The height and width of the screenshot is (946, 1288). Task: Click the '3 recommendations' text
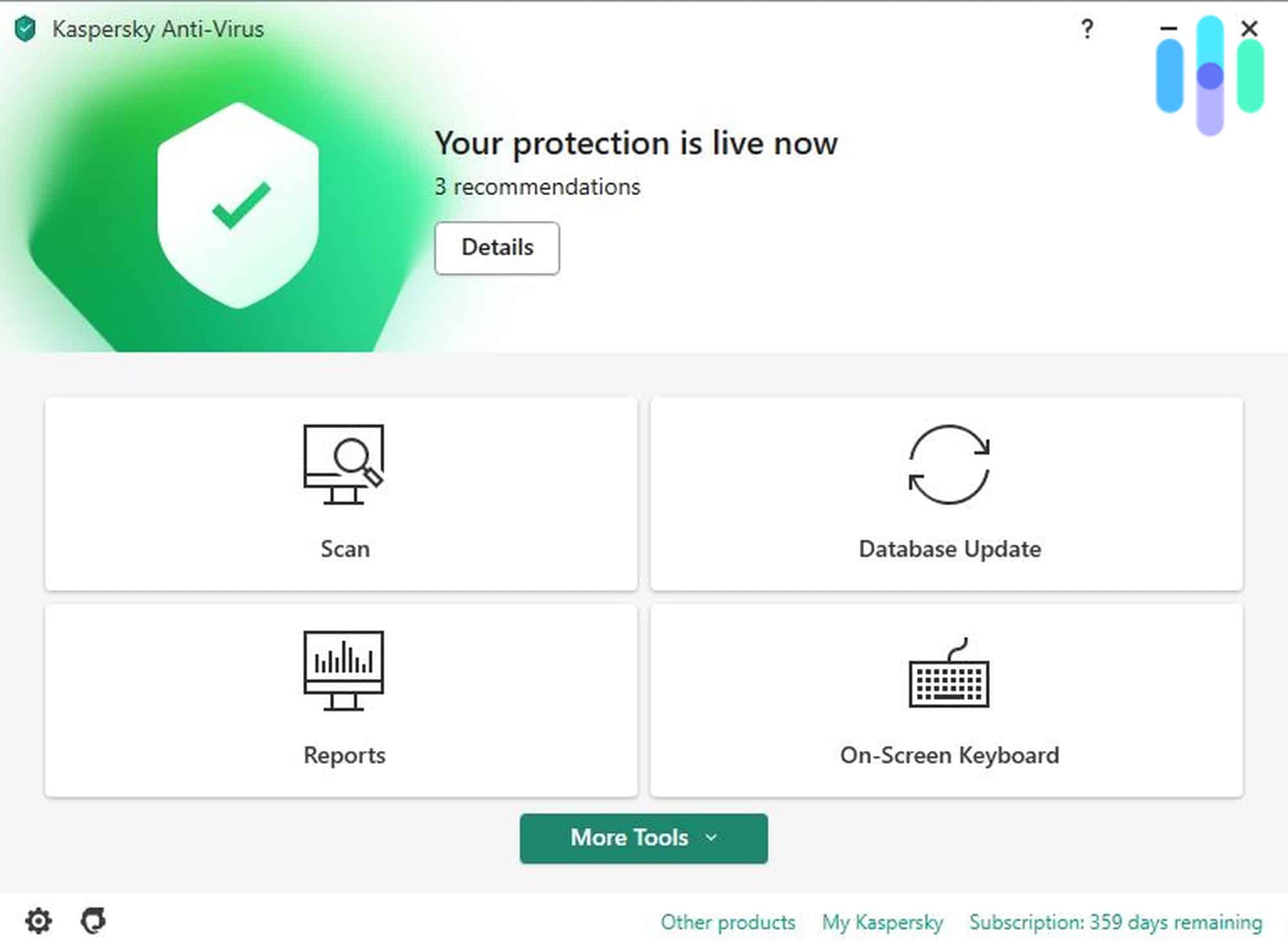tap(538, 187)
